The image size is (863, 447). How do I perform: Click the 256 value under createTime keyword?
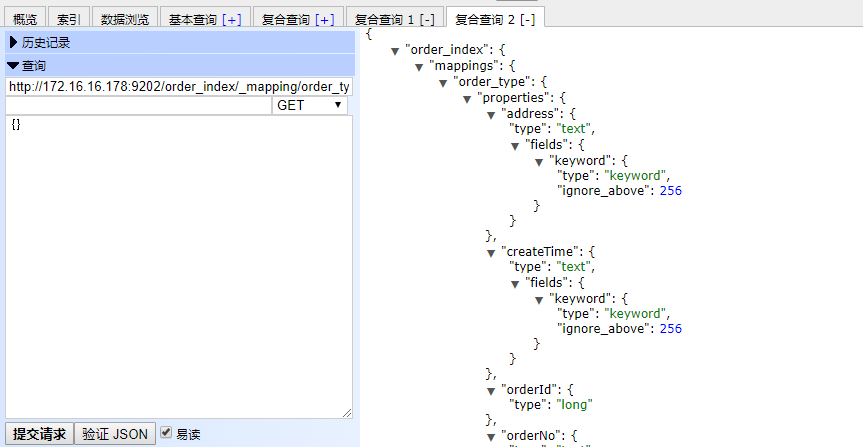pos(670,329)
